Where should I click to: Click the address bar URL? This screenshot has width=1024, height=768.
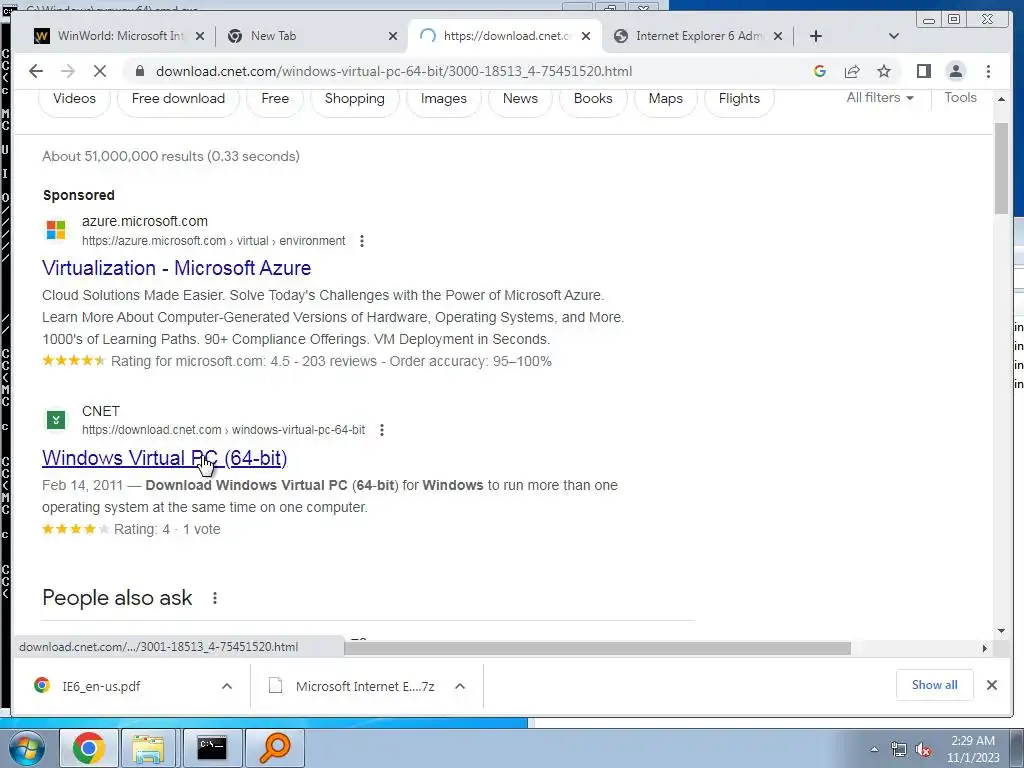tap(394, 71)
